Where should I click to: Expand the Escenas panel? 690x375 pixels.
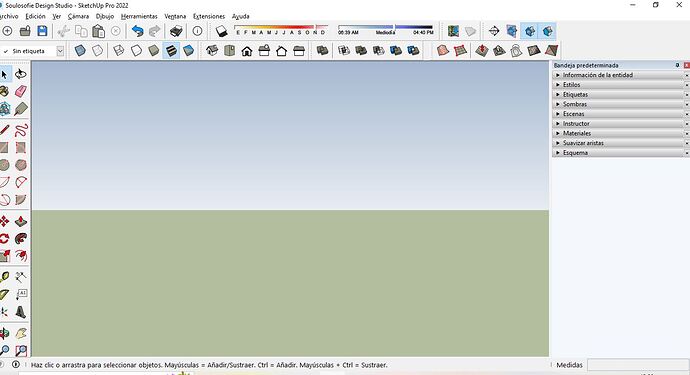pyautogui.click(x=620, y=114)
